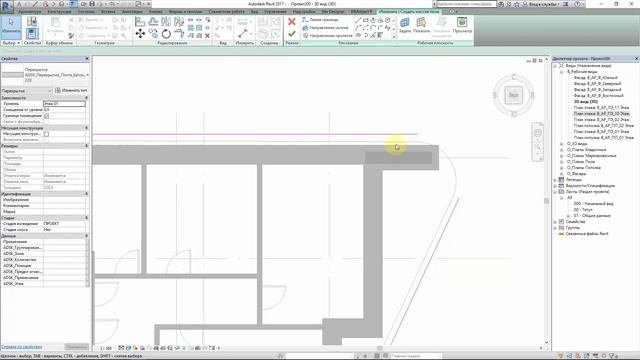Open the Manage (Управление) ribbon tab
Screen dimensions: 640x360
(x=275, y=12)
